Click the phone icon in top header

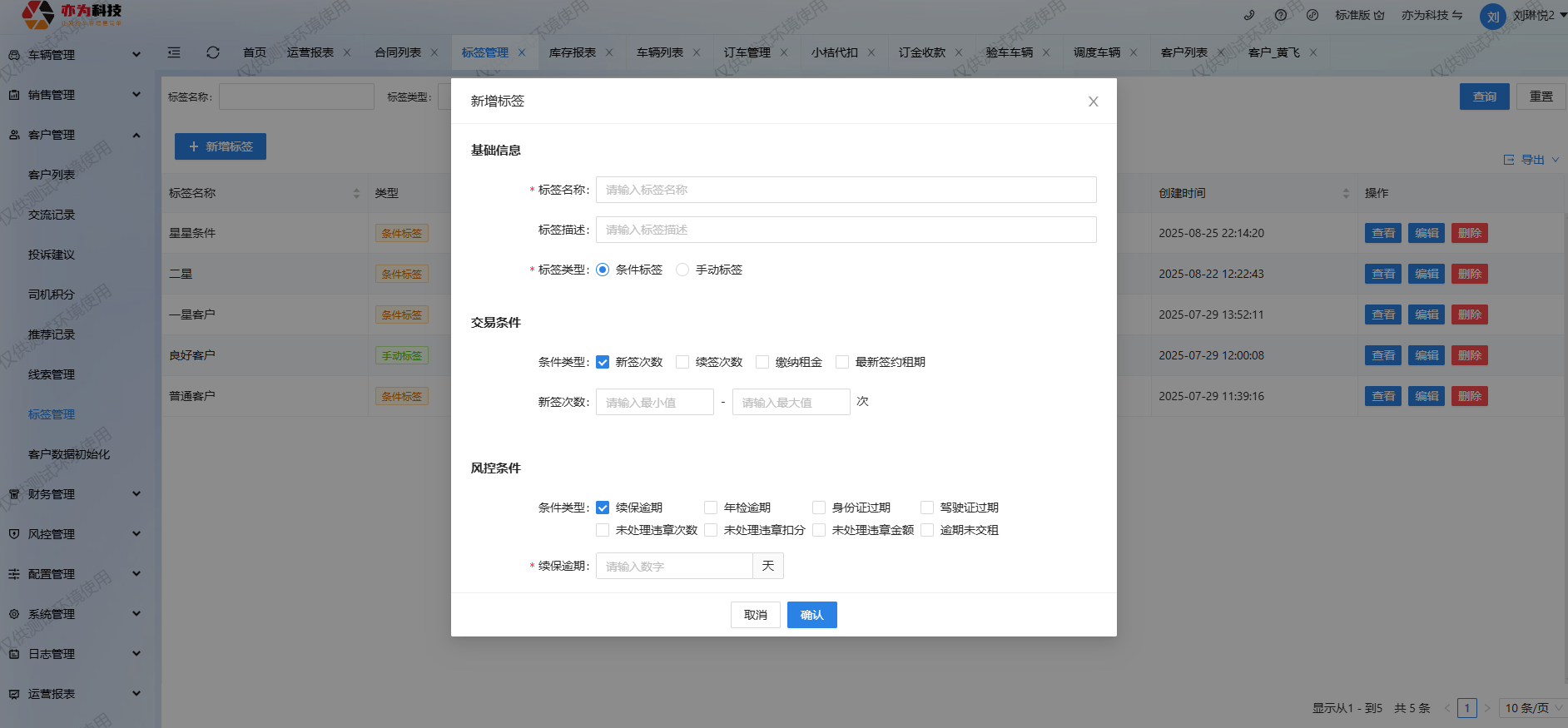pos(1249,15)
